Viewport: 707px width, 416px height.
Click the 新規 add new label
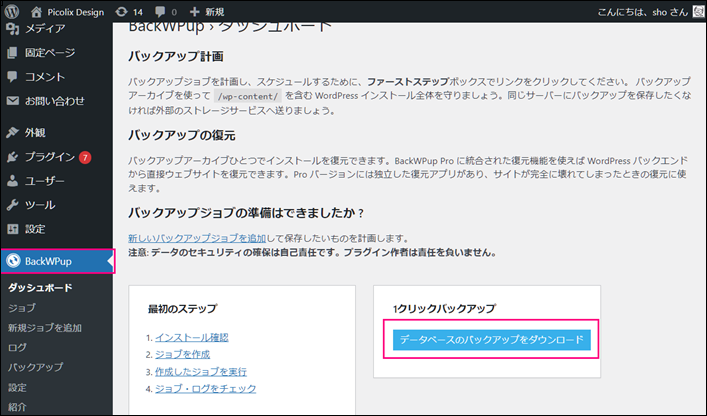click(215, 12)
